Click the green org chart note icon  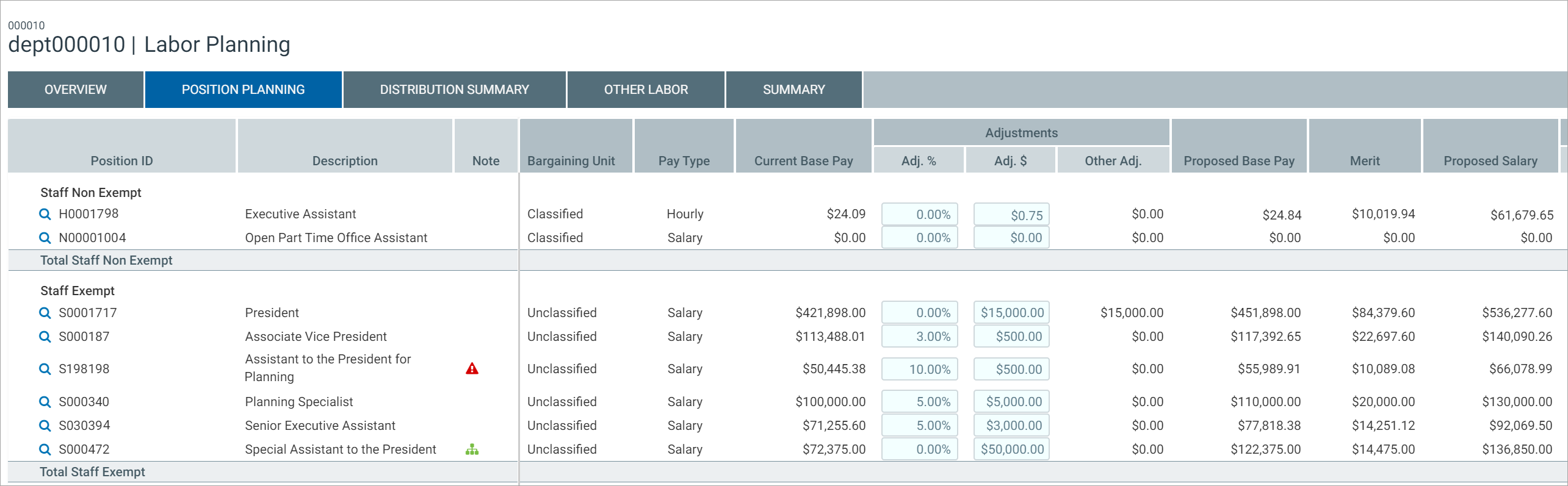point(472,449)
